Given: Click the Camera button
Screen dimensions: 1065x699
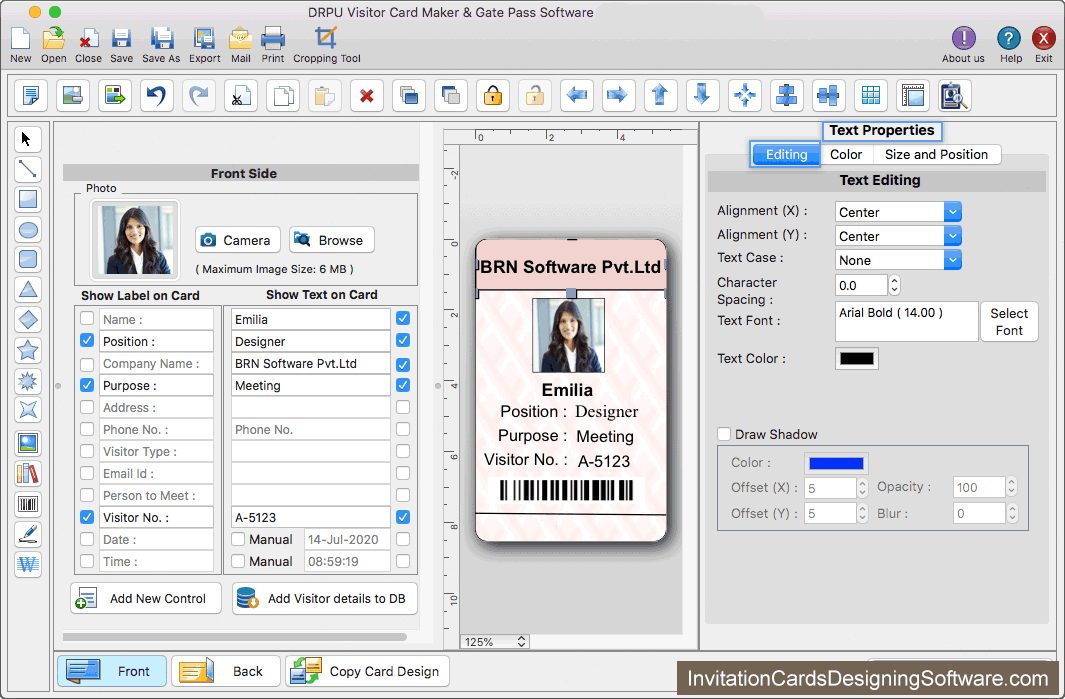Looking at the screenshot, I should coord(238,240).
